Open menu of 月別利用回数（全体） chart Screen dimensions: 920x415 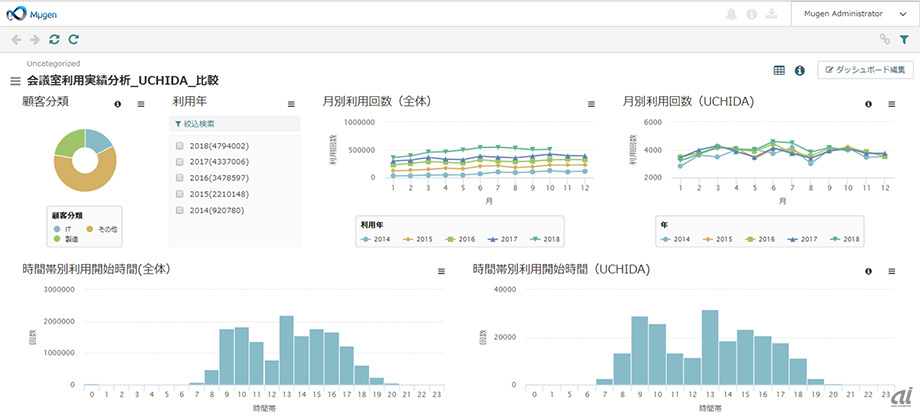coord(591,103)
